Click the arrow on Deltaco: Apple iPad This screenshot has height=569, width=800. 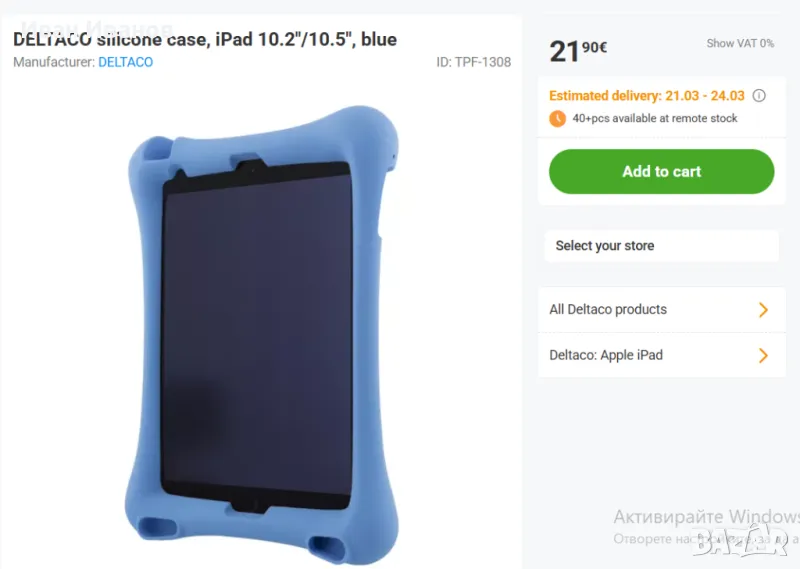[x=763, y=355]
